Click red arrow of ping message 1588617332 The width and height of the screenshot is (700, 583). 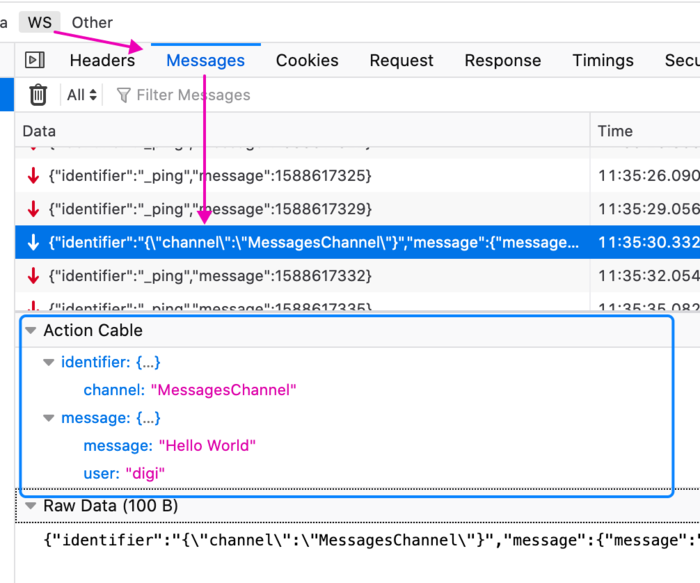click(x=34, y=275)
